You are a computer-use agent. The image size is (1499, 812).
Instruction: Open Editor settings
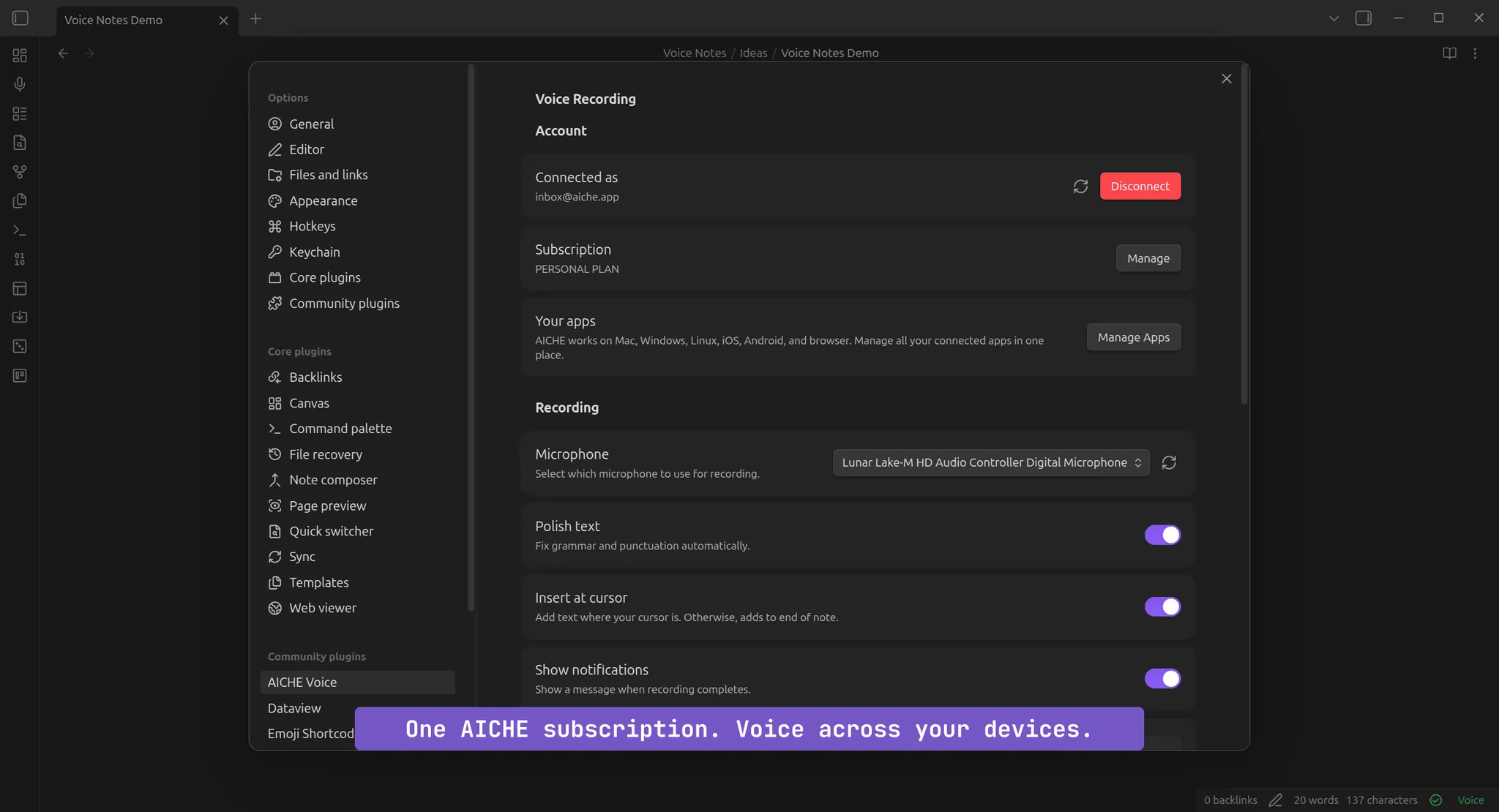coord(357,149)
